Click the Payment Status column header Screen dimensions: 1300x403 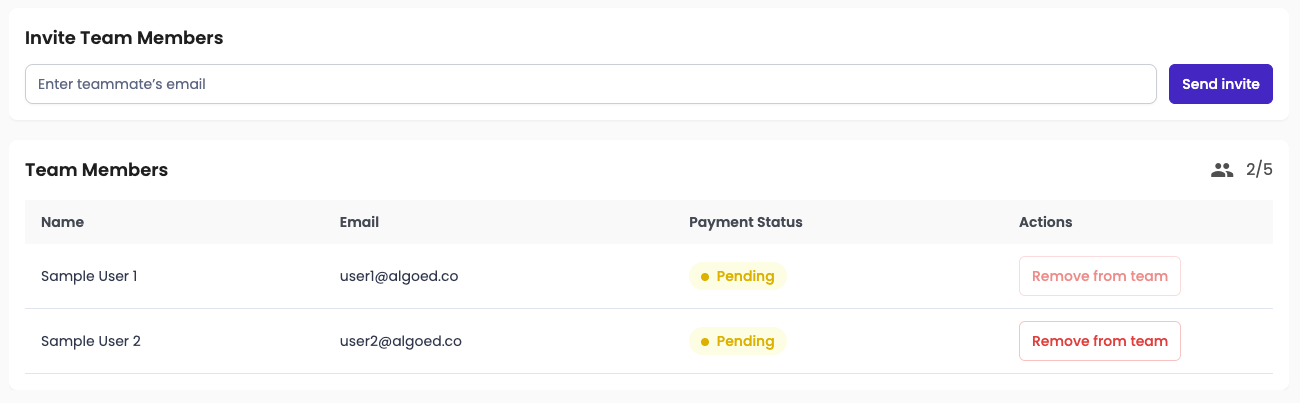(745, 222)
